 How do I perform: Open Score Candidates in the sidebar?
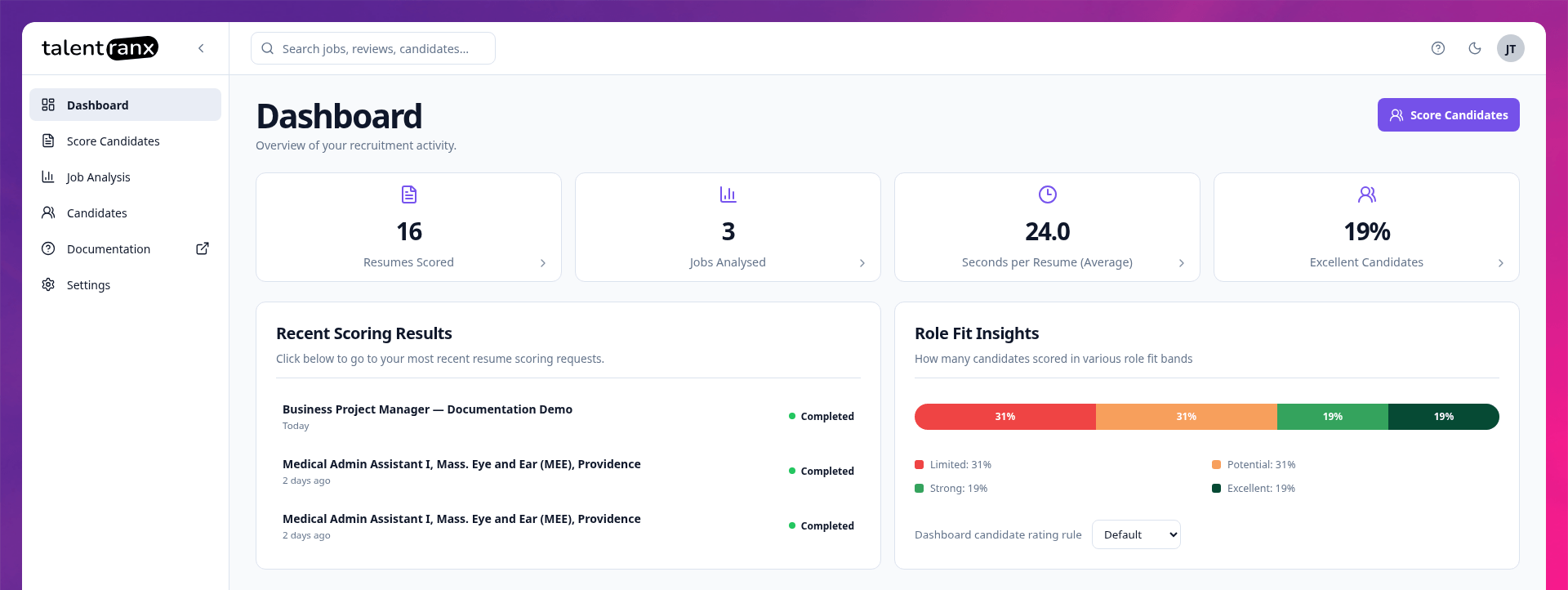coord(125,141)
